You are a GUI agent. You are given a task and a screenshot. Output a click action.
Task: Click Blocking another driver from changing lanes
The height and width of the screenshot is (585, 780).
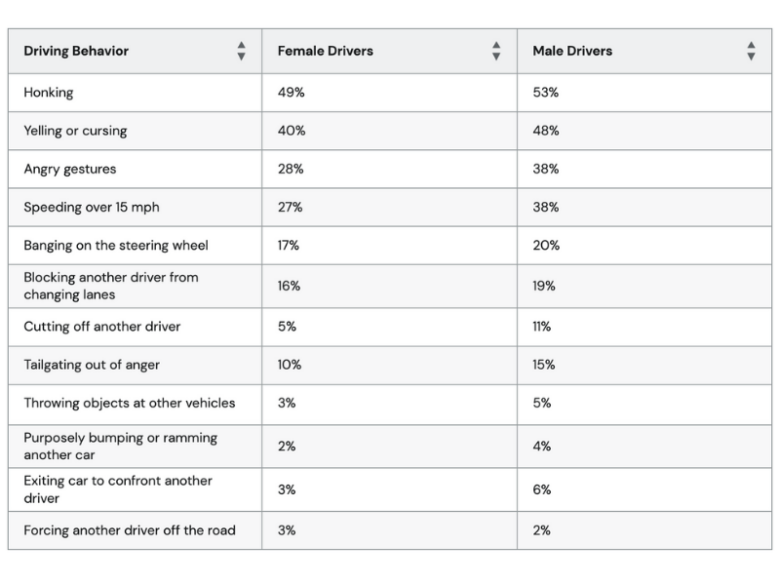[x=111, y=286]
